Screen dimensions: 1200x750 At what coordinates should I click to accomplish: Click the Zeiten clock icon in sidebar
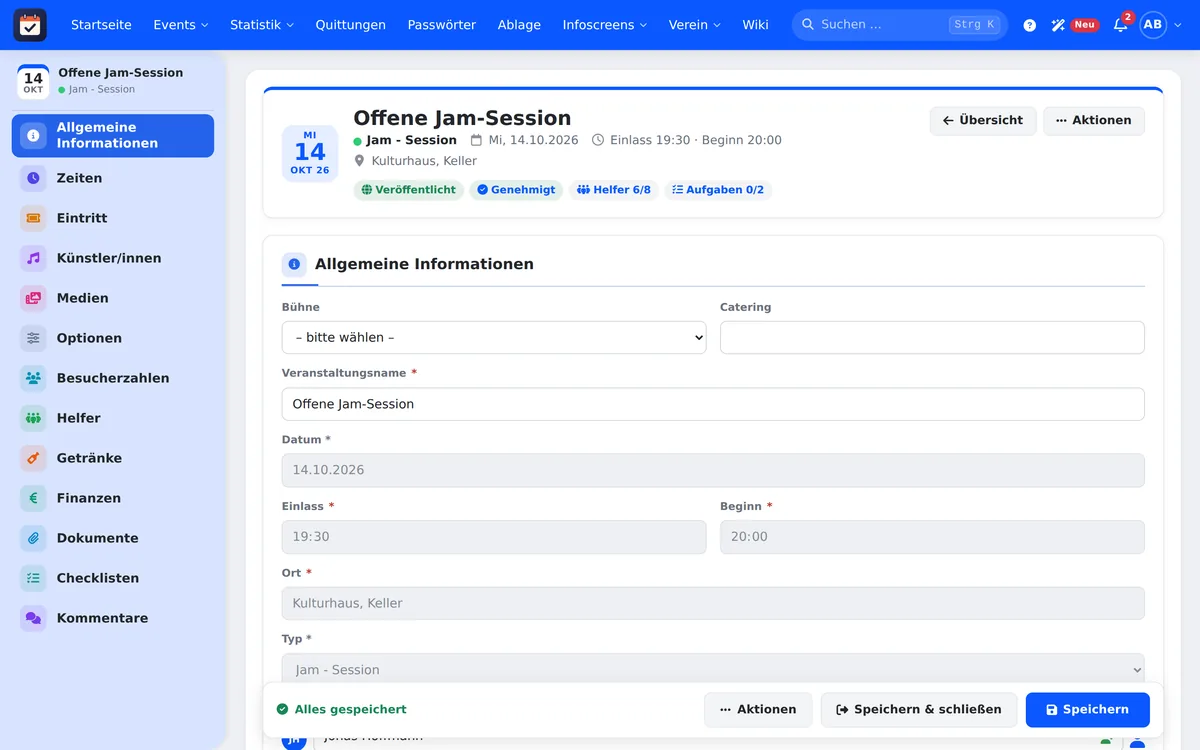(34, 178)
